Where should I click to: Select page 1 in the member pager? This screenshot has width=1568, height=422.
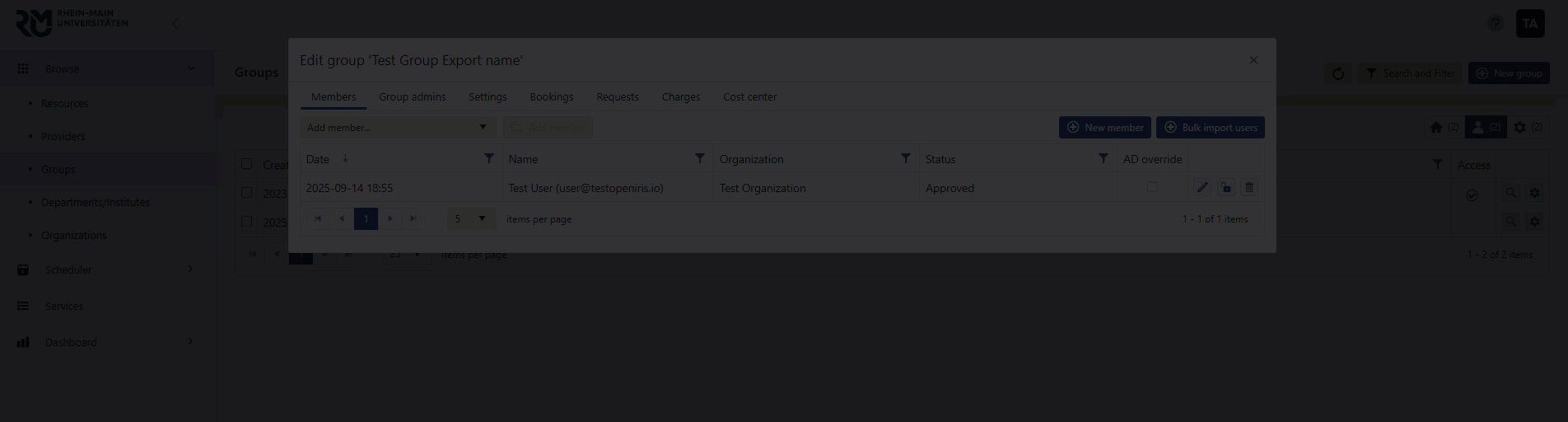coord(366,218)
